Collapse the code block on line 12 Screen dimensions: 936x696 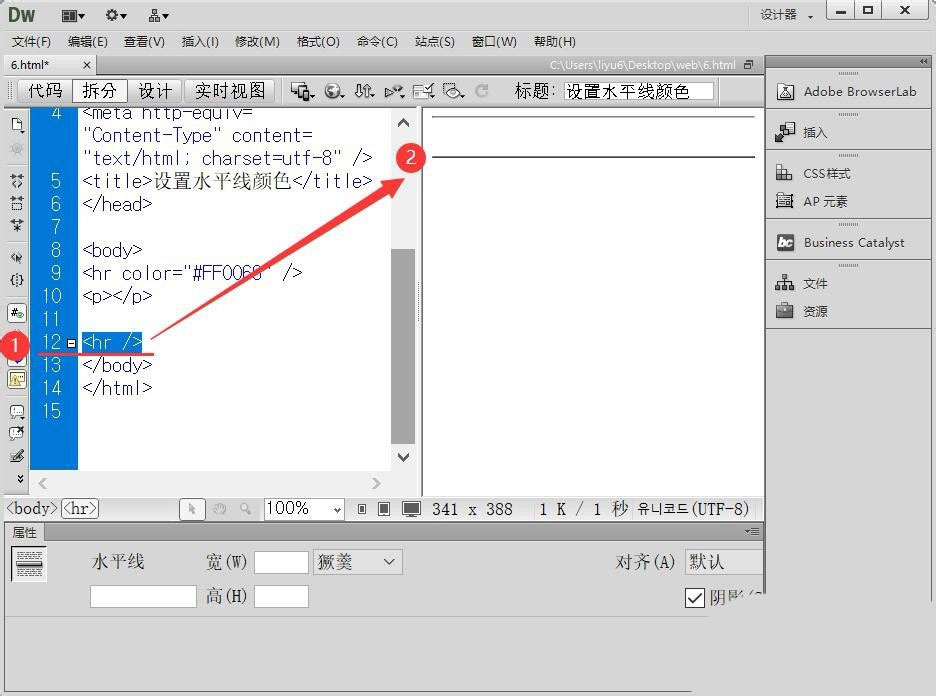(72, 343)
